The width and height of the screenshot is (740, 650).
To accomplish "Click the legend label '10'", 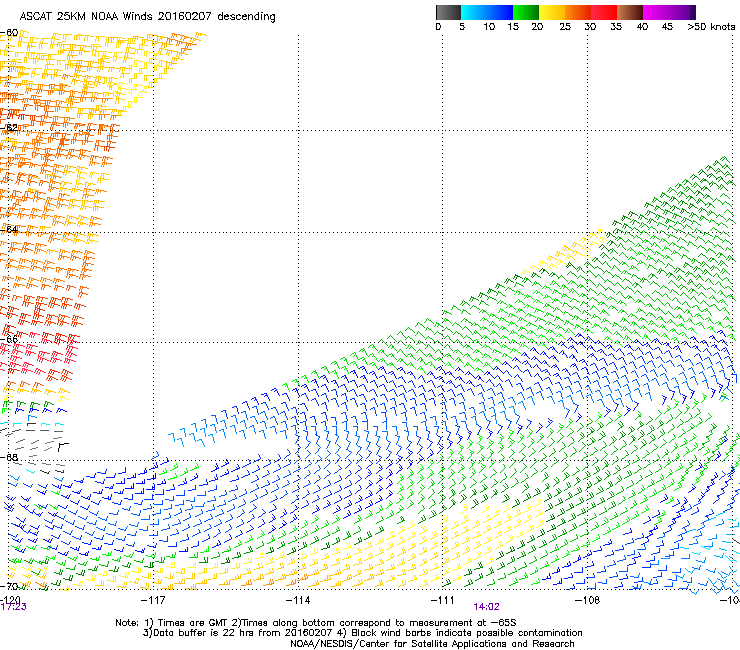I will 489,27.
